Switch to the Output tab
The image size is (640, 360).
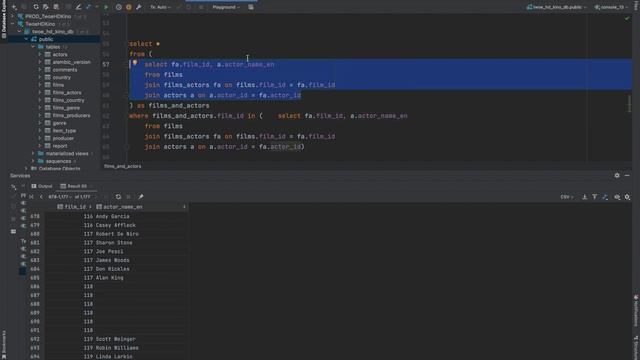pyautogui.click(x=42, y=186)
